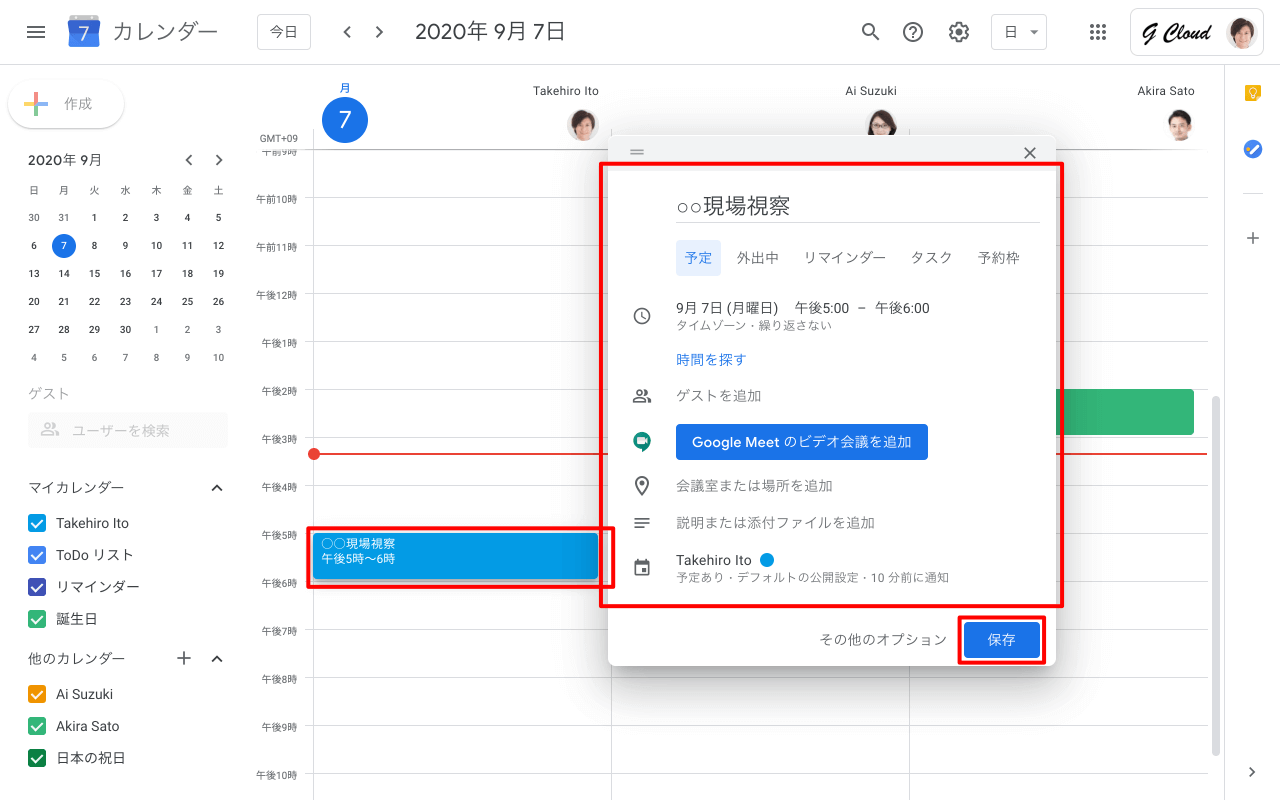Image resolution: width=1280 pixels, height=800 pixels.
Task: Click the location pin icon in dialog
Action: point(642,486)
